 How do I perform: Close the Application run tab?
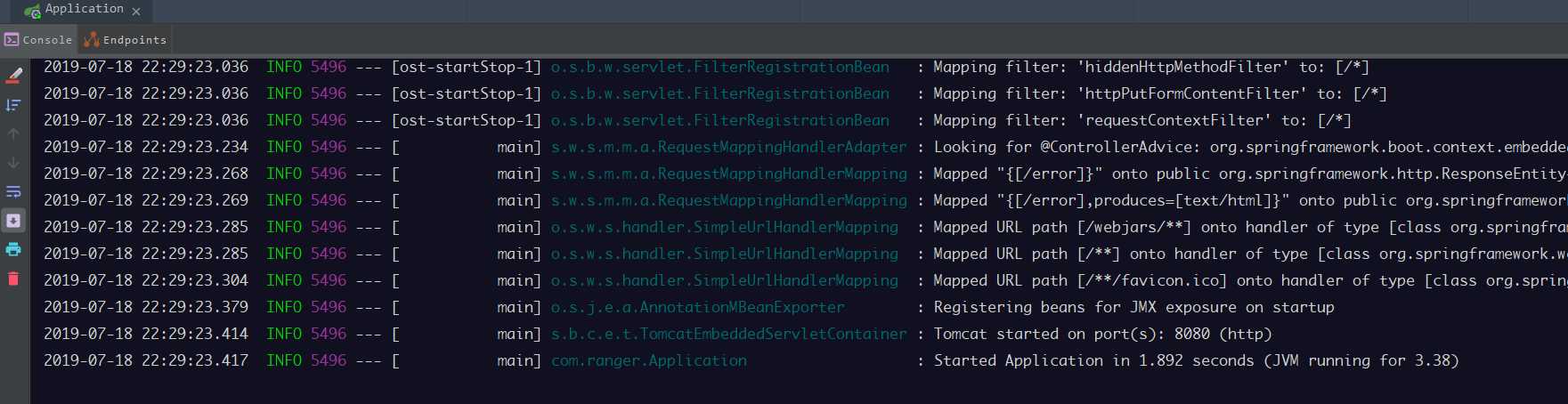[x=136, y=12]
